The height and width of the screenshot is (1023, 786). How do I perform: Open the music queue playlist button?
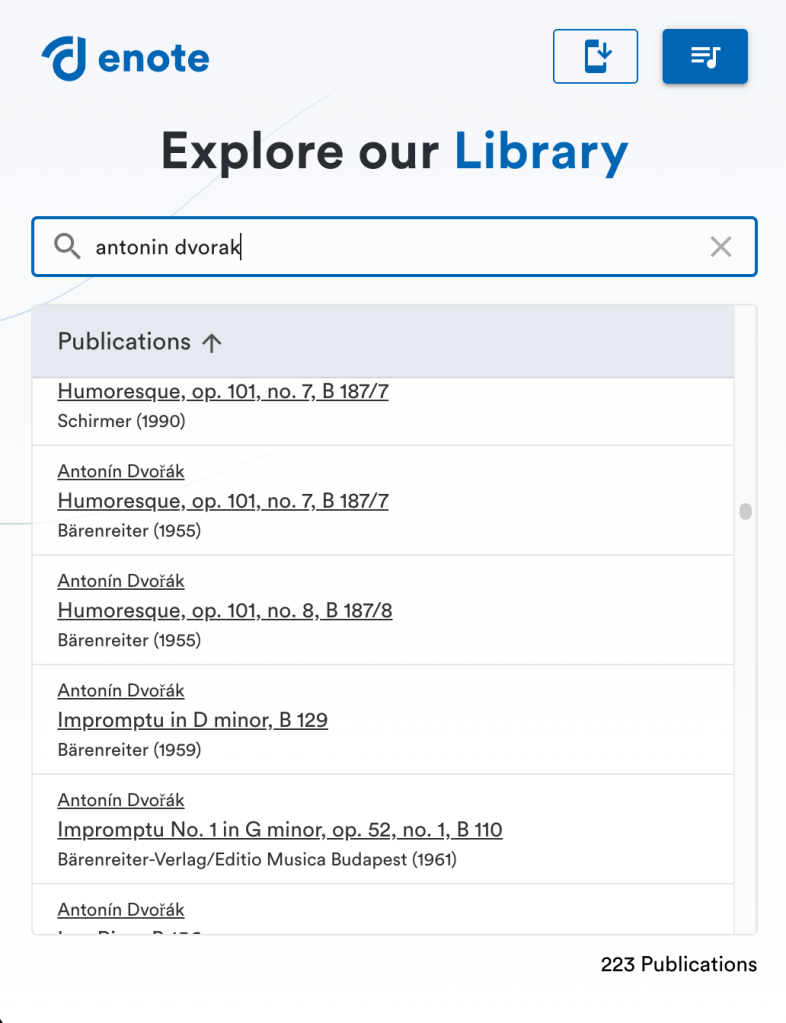[x=705, y=56]
